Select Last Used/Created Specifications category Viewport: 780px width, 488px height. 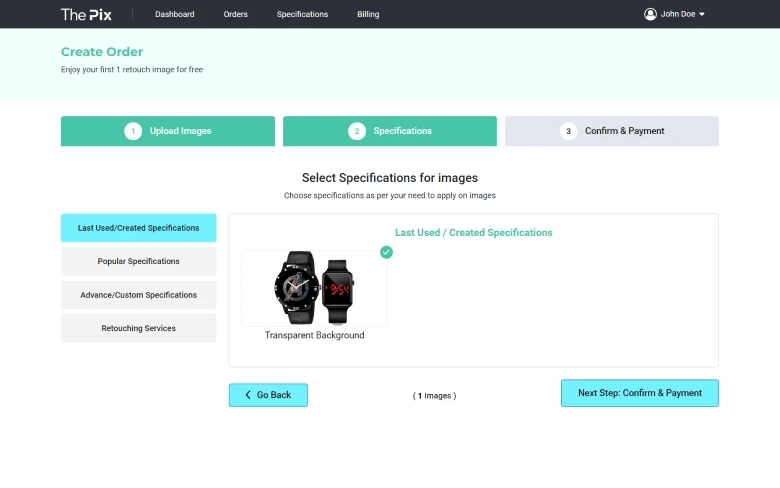(138, 228)
